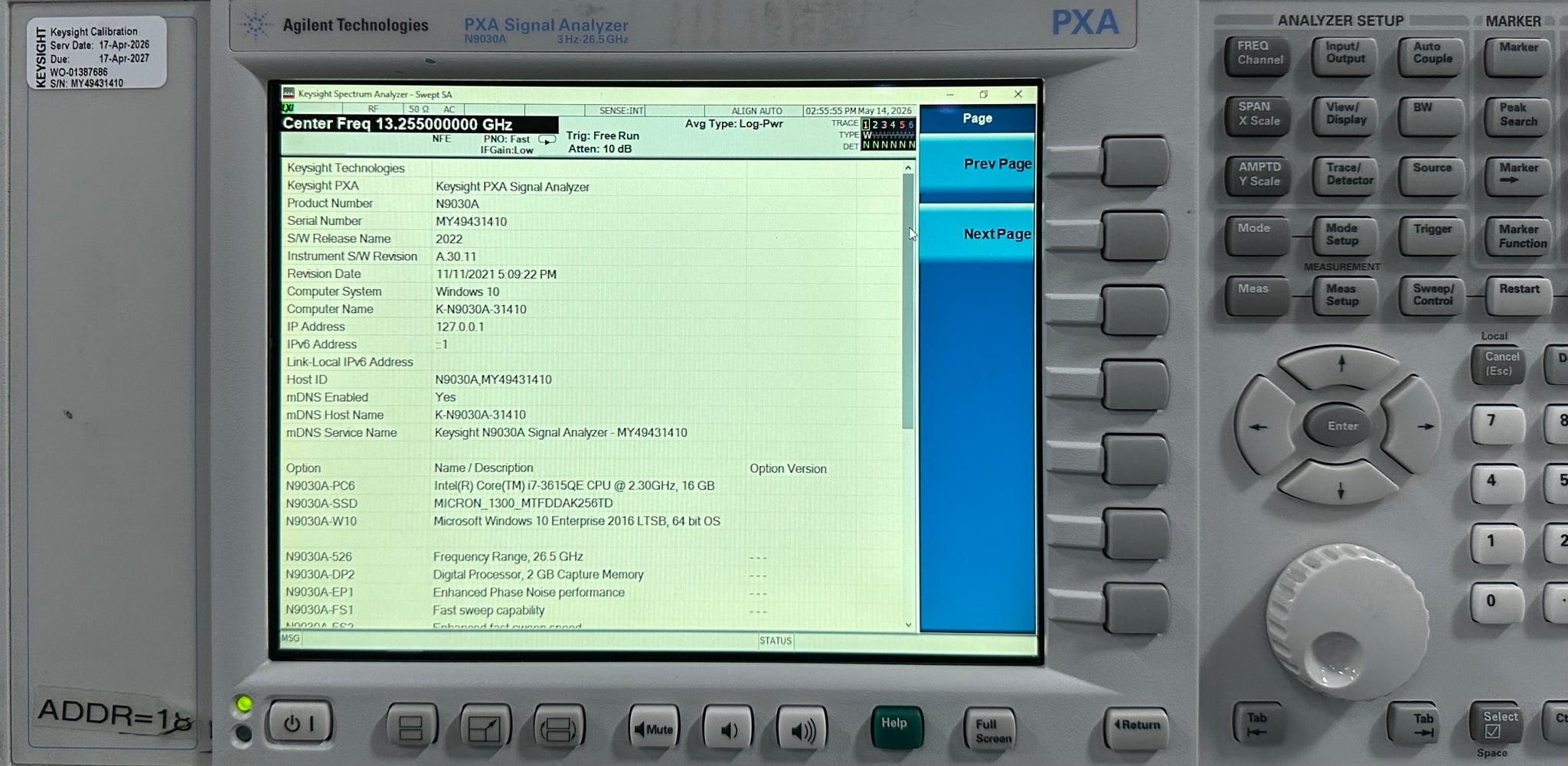Click the Prev Page softkey
This screenshot has width=1568, height=766.
(977, 164)
